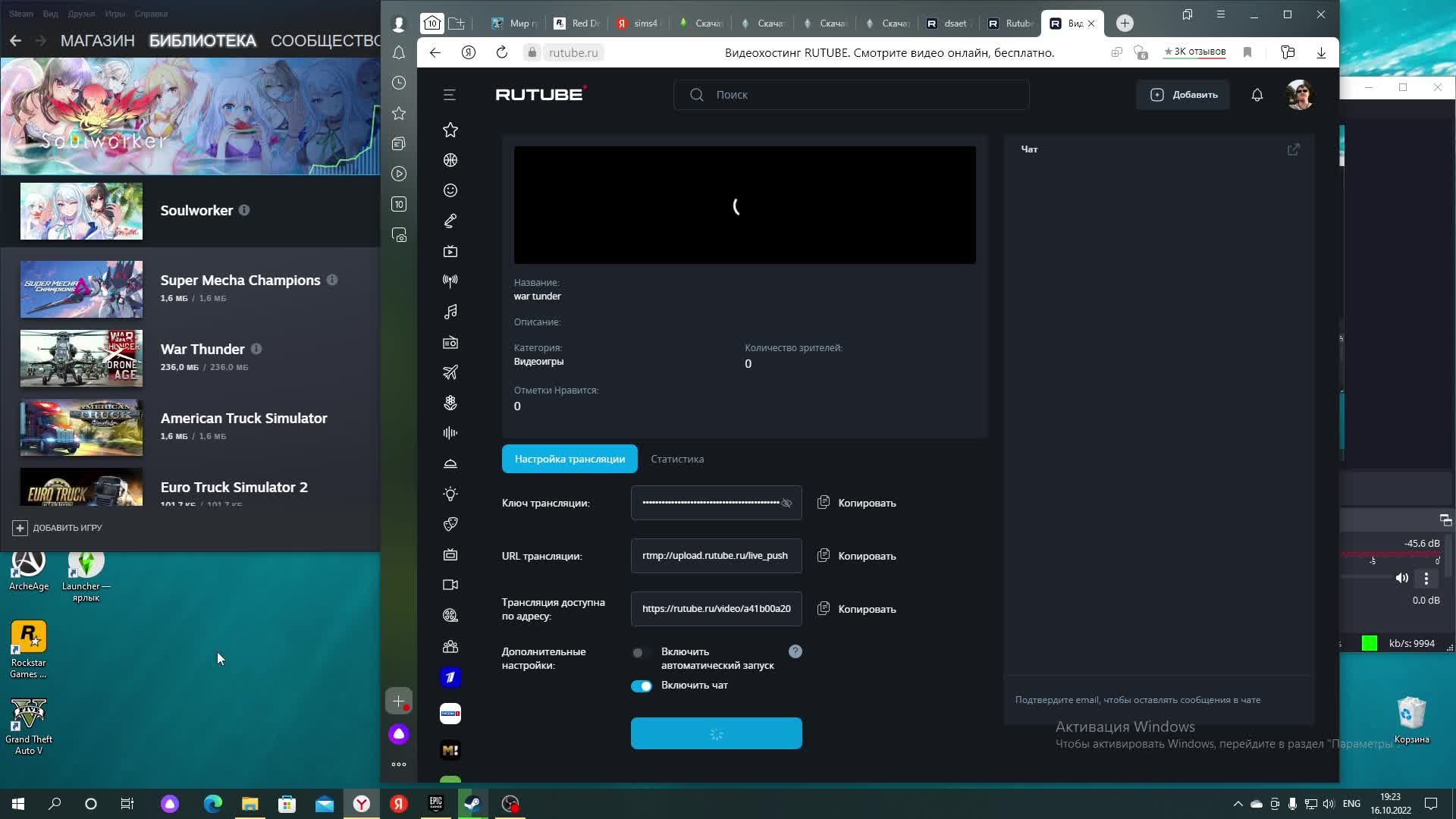Reload the browser page

(501, 52)
